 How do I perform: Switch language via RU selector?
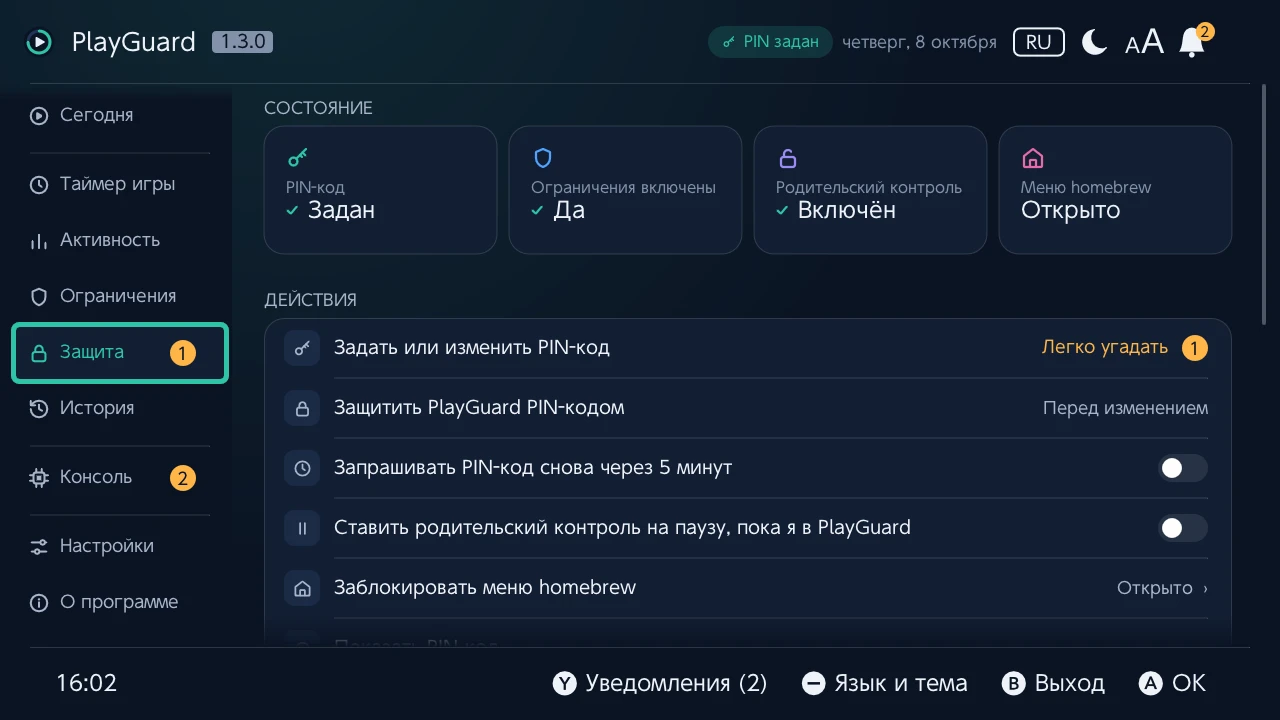pyautogui.click(x=1038, y=42)
